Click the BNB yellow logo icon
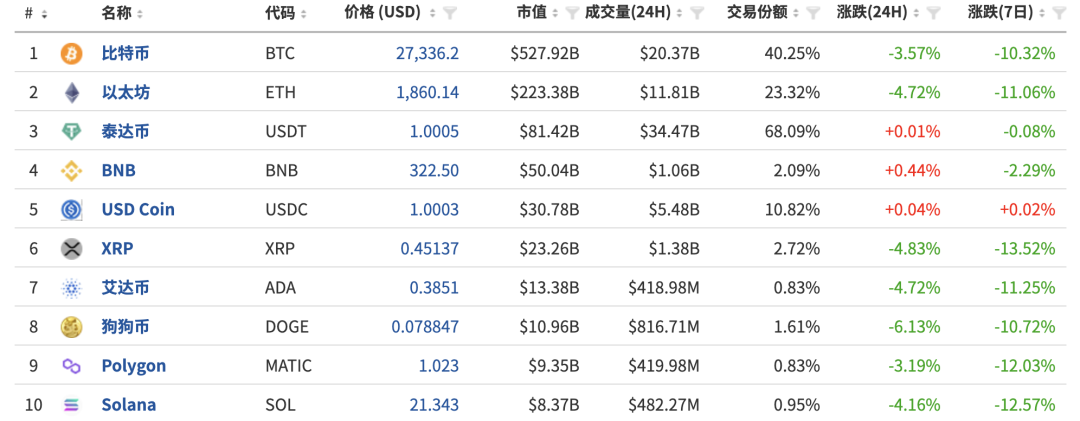This screenshot has width=1080, height=421. (71, 171)
